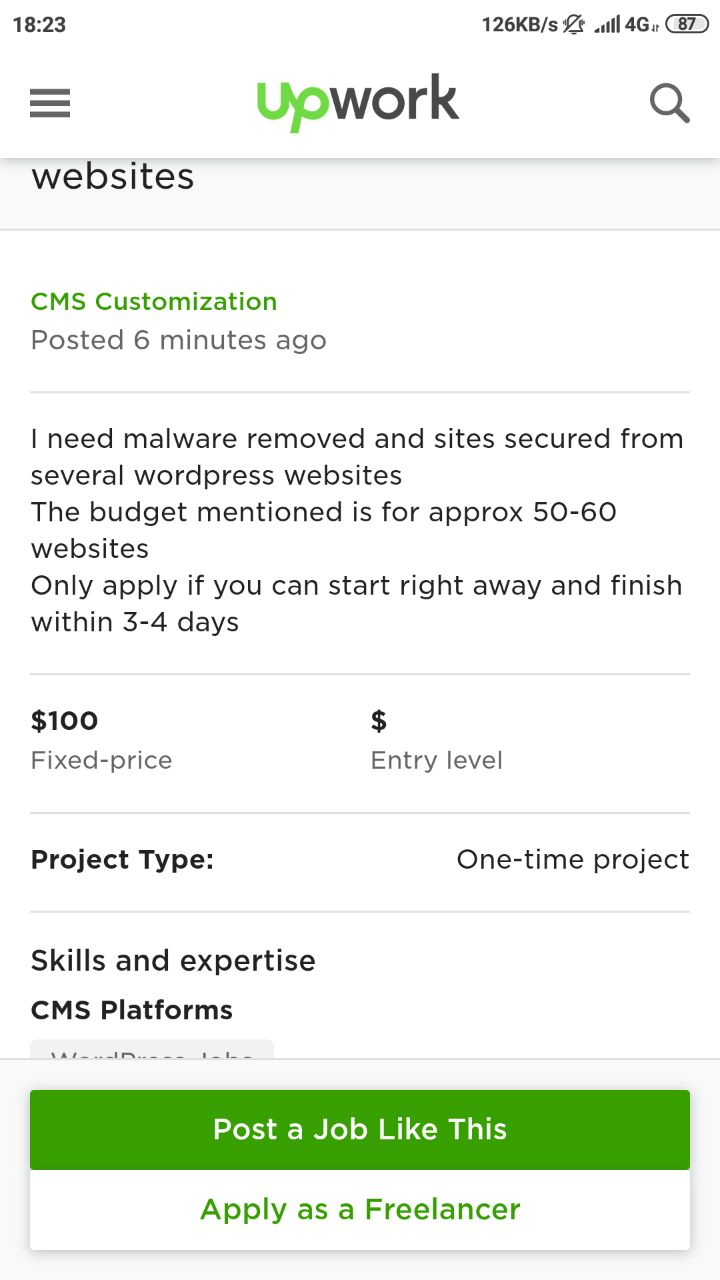The height and width of the screenshot is (1280, 720).
Task: Tap the Entry level label
Action: (x=437, y=760)
